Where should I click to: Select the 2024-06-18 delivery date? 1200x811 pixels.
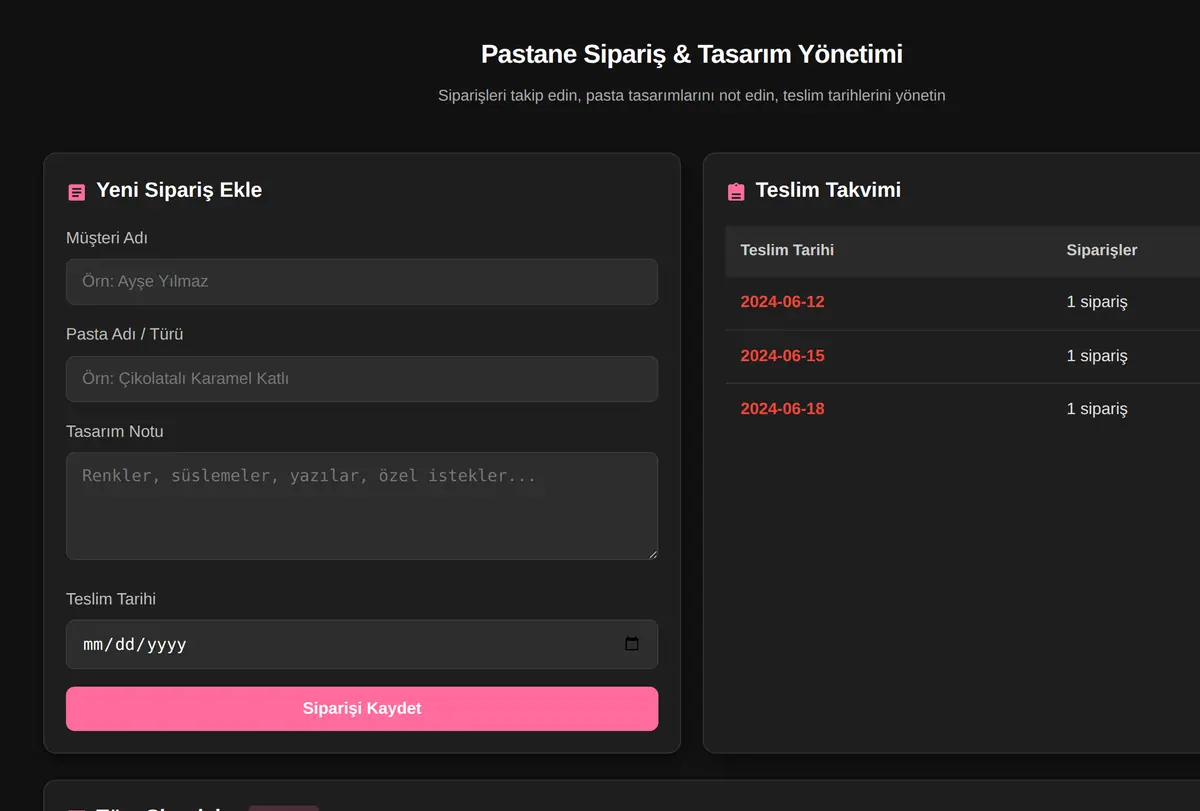tap(783, 409)
